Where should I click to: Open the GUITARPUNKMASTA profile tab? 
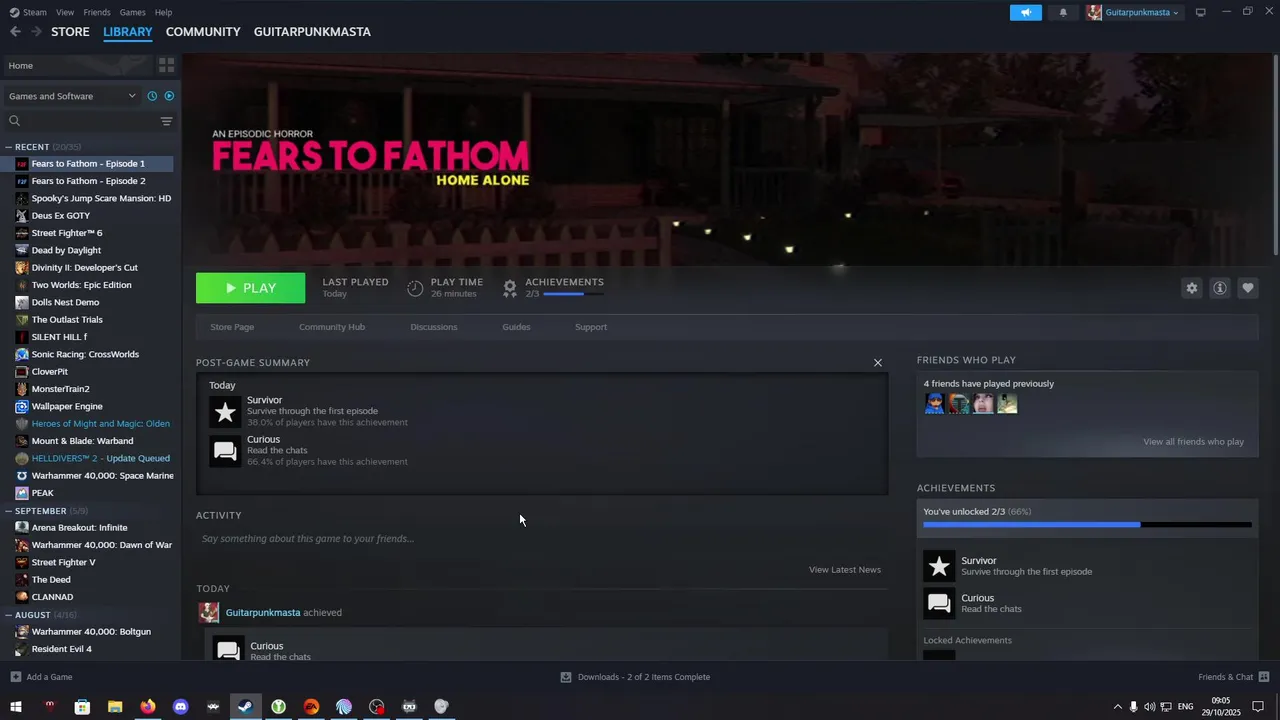click(312, 32)
